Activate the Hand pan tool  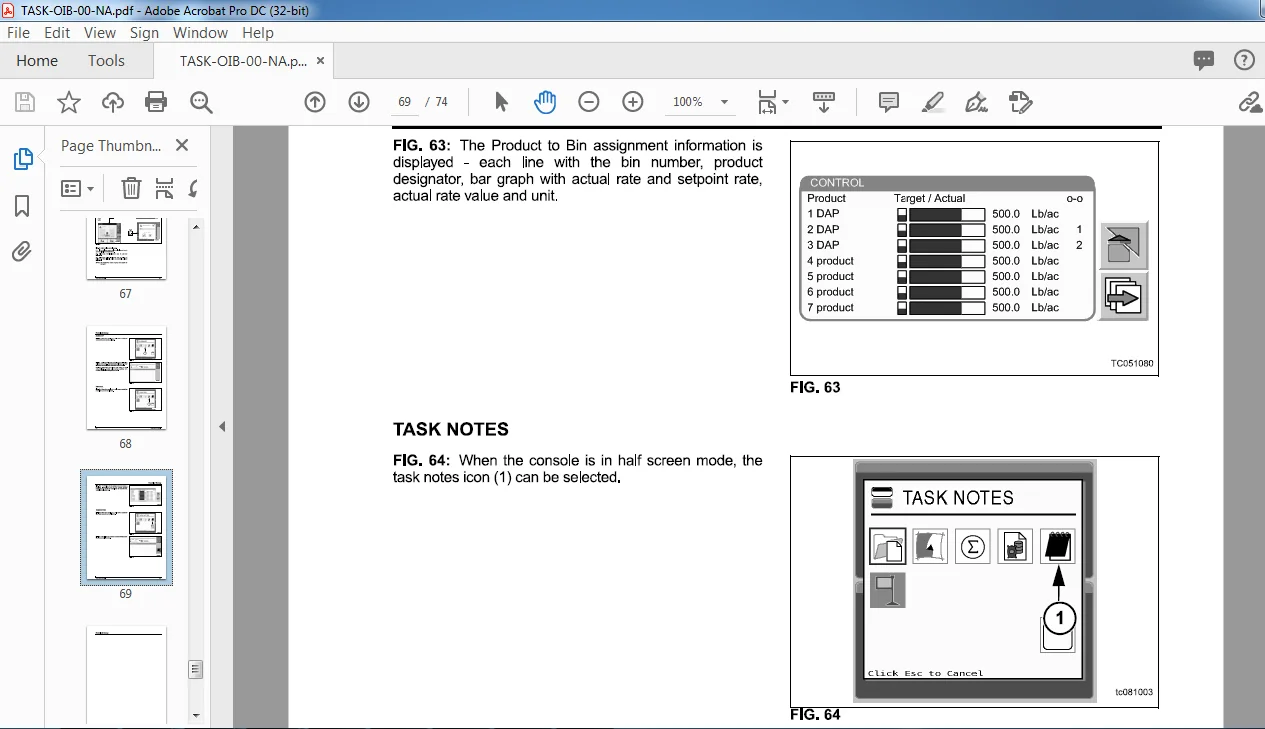[x=545, y=102]
